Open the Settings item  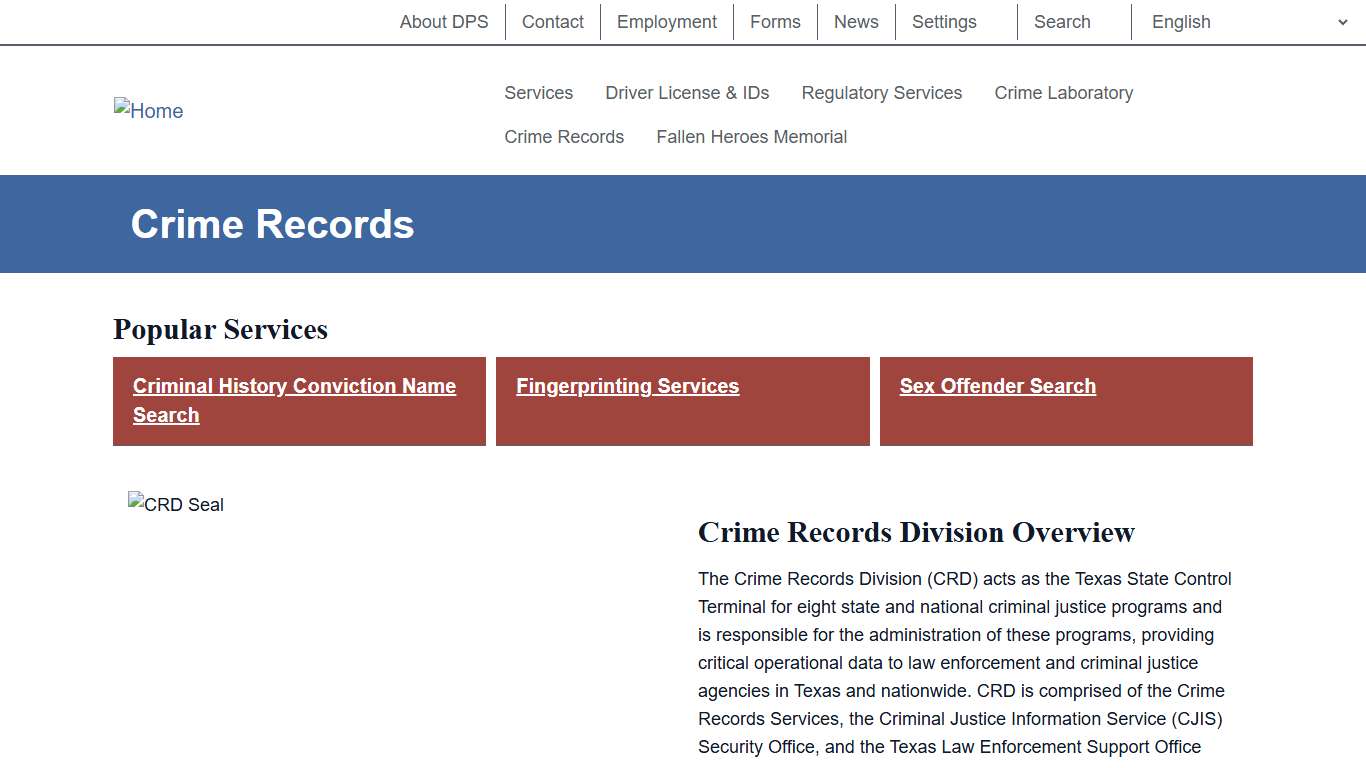point(943,21)
